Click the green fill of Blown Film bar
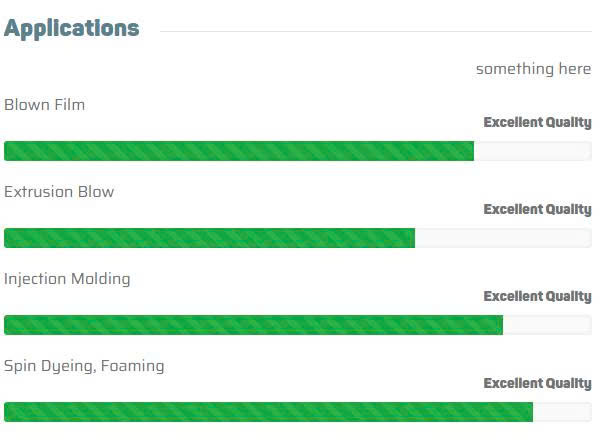The height and width of the screenshot is (445, 602). pos(238,151)
